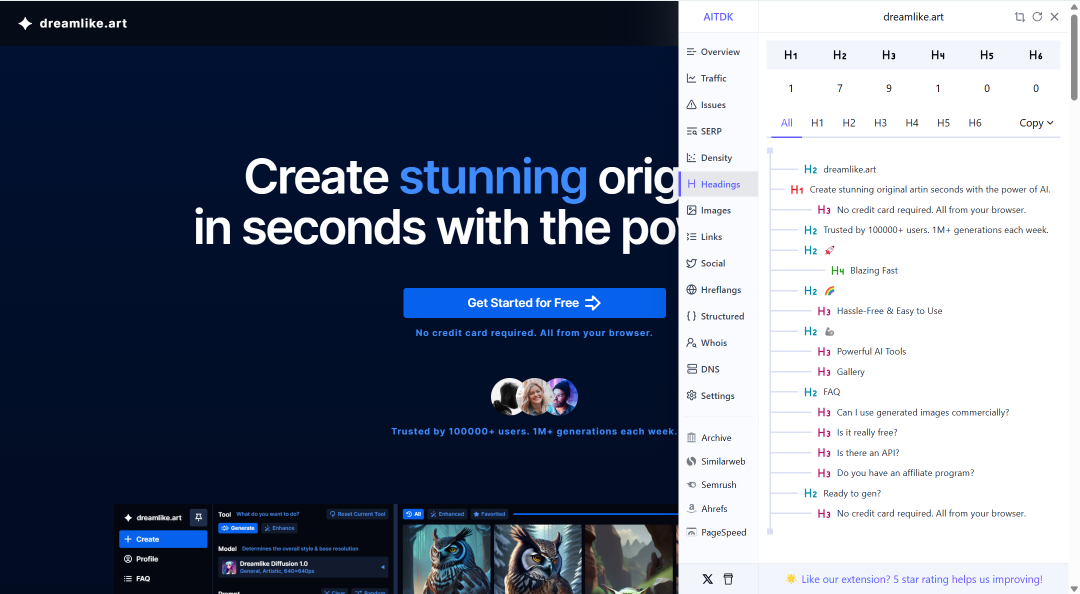Click 'Ready to gen?' heading row
The width and height of the screenshot is (1080, 594).
[x=842, y=493]
